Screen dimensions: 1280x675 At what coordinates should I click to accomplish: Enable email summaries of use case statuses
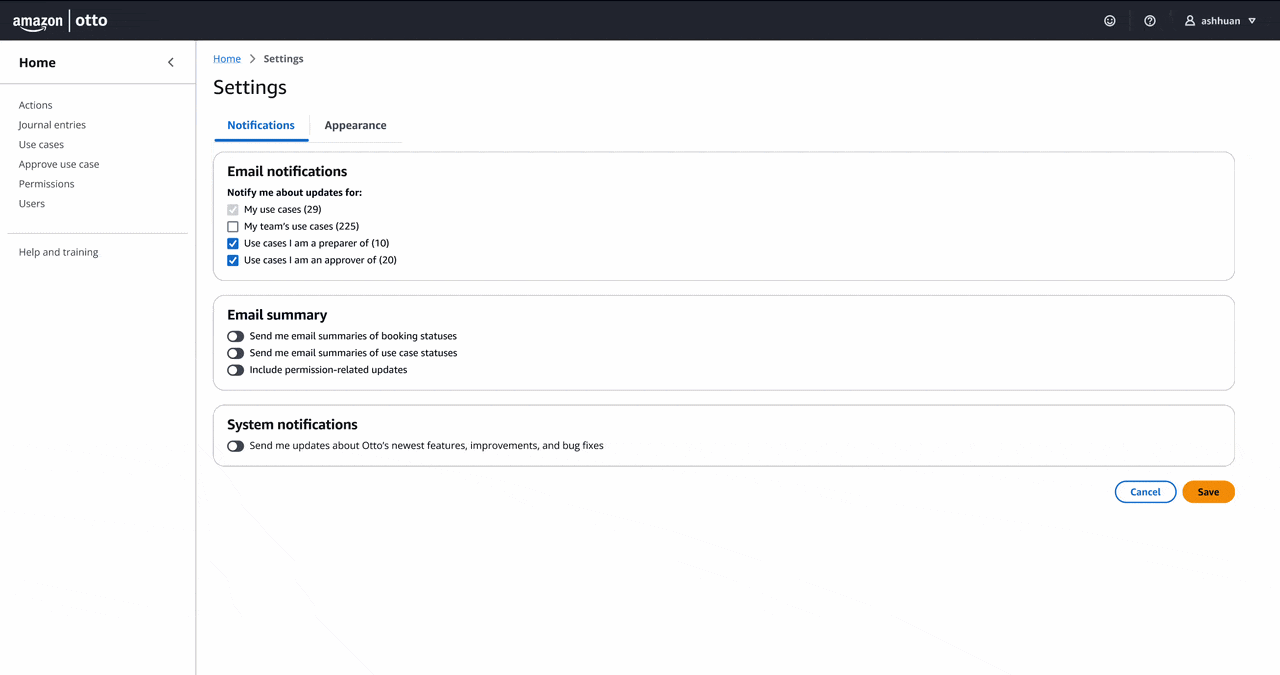236,353
